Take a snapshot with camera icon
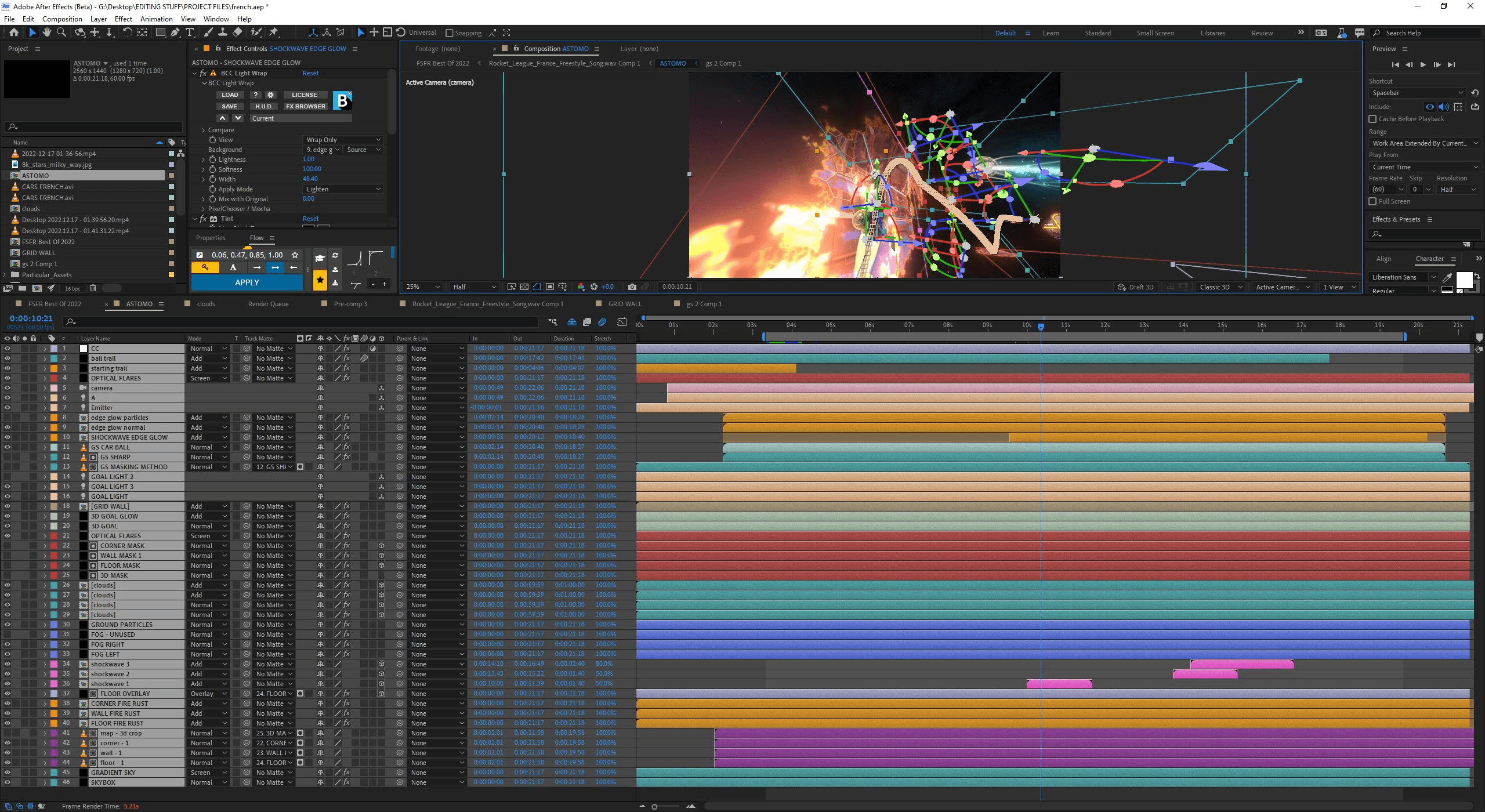The image size is (1485, 812). [x=632, y=287]
